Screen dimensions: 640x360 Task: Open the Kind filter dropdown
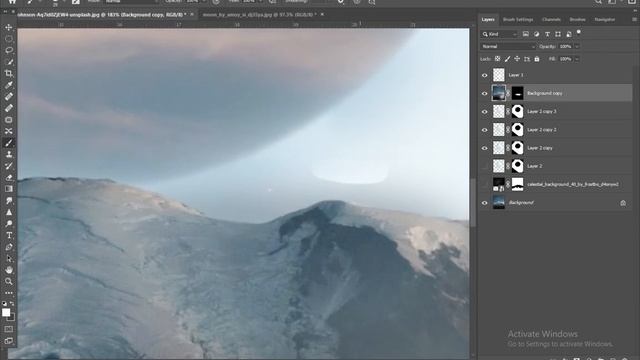(x=499, y=34)
